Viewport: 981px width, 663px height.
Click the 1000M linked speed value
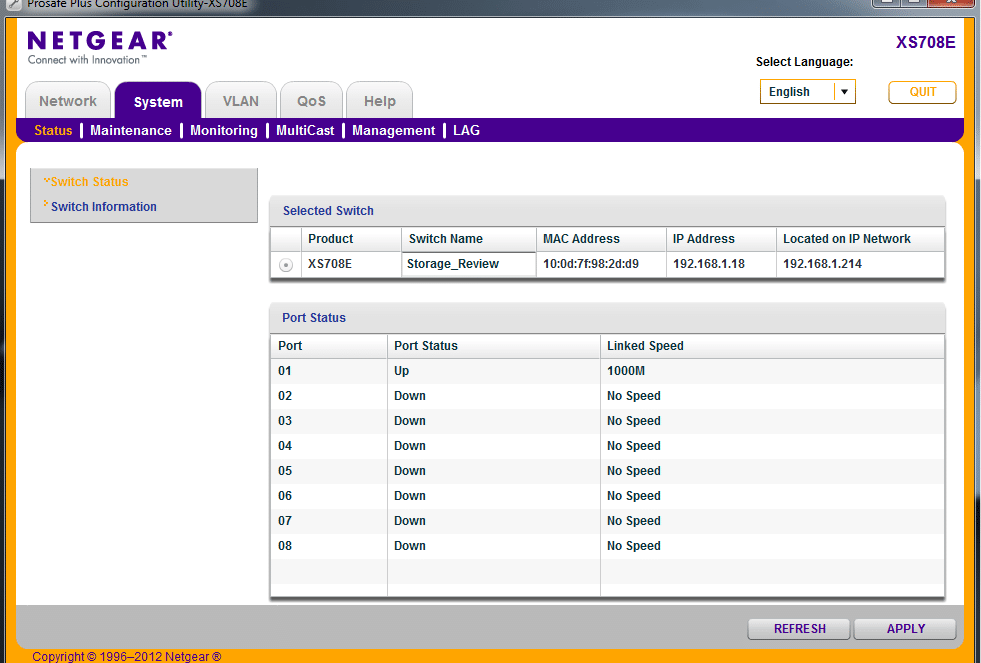(x=626, y=371)
